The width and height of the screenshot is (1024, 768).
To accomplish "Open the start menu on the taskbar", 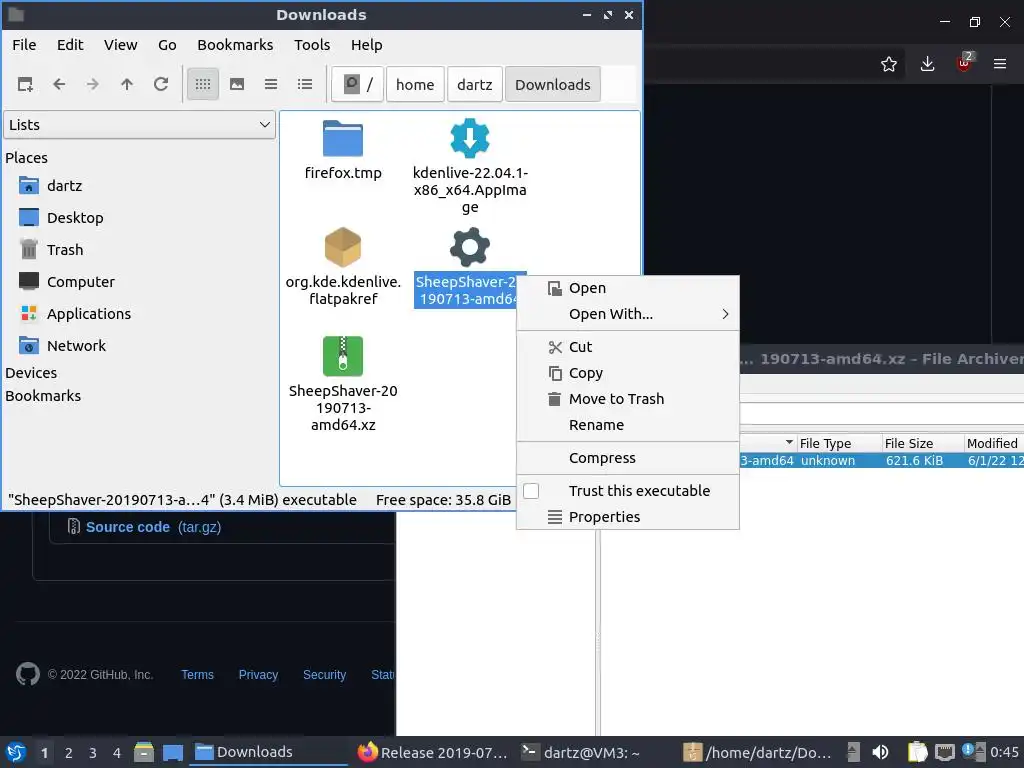I will pyautogui.click(x=16, y=752).
